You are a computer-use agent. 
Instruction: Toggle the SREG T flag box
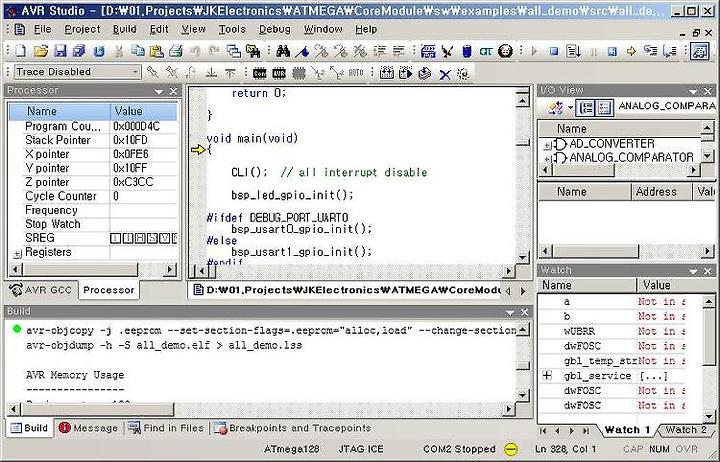128,238
